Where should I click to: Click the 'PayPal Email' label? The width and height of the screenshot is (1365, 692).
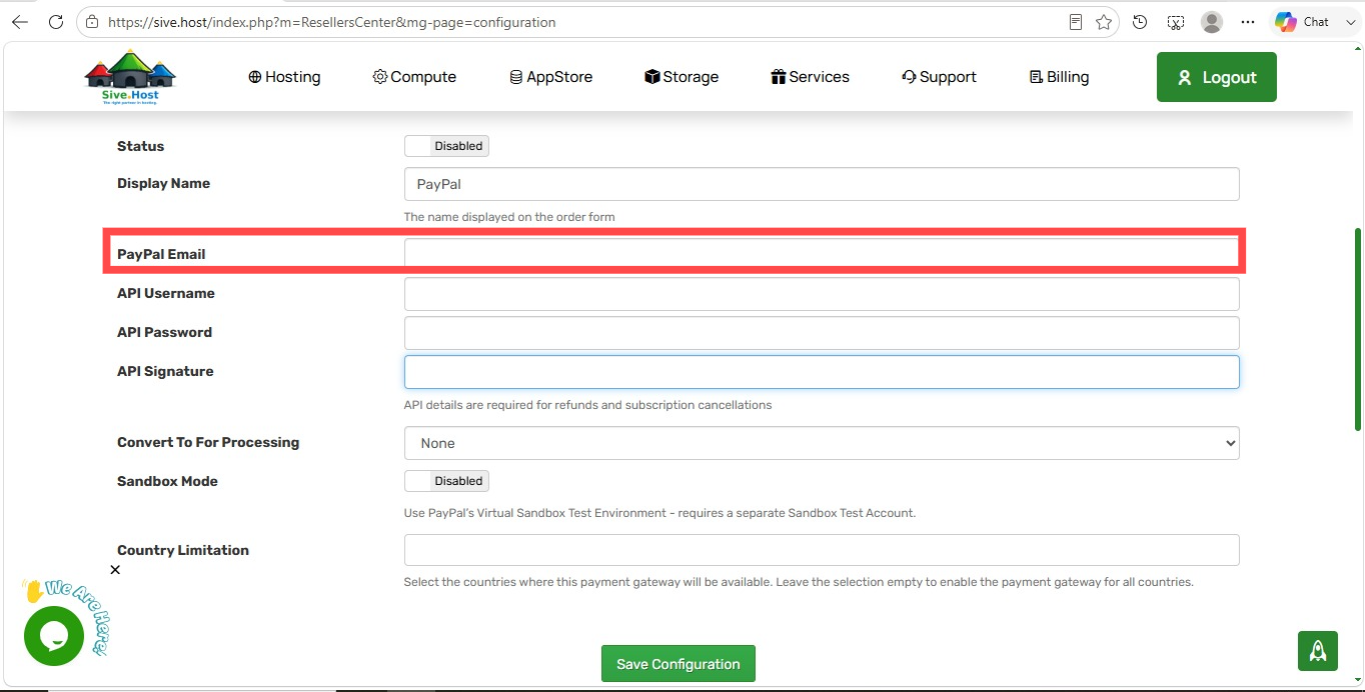click(161, 254)
